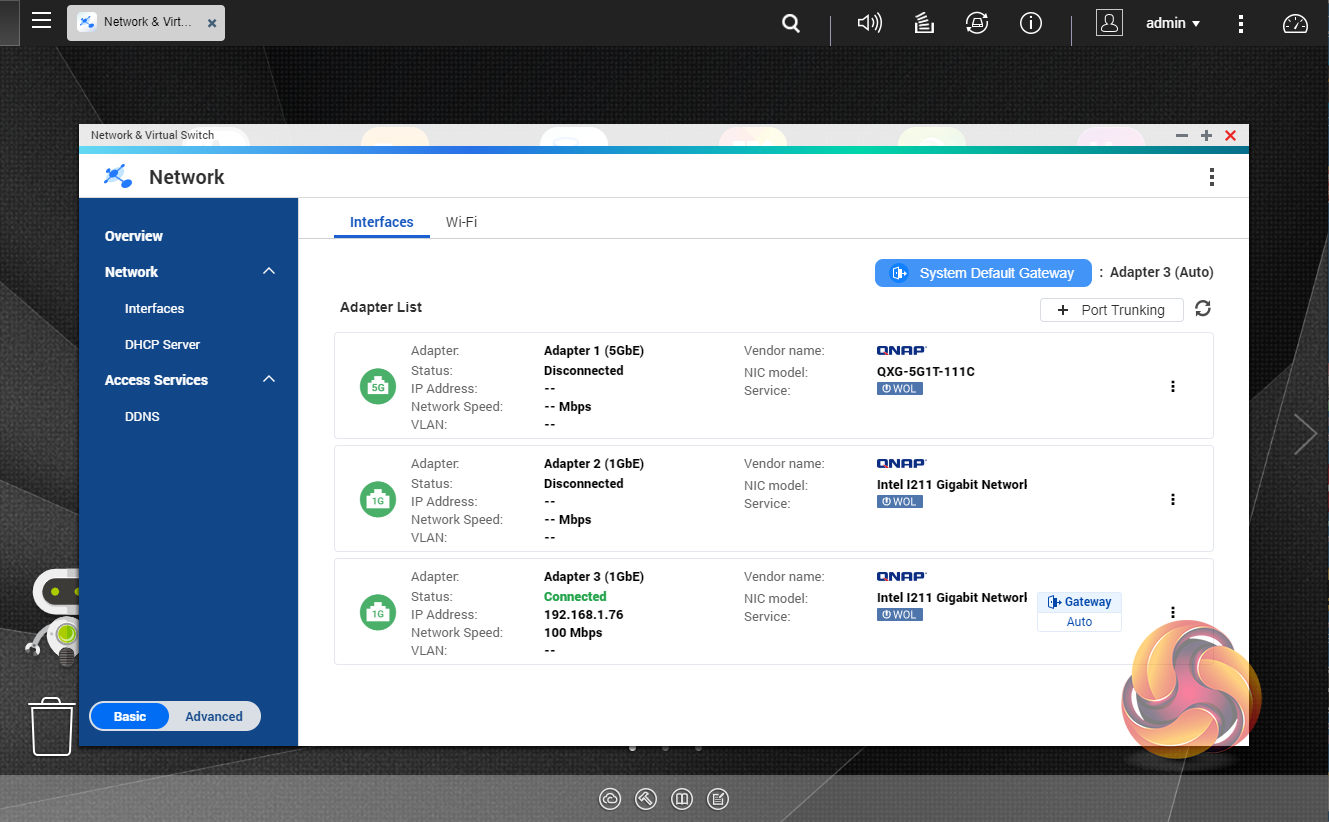
Task: Click the Port Trunking button
Action: coord(1111,310)
